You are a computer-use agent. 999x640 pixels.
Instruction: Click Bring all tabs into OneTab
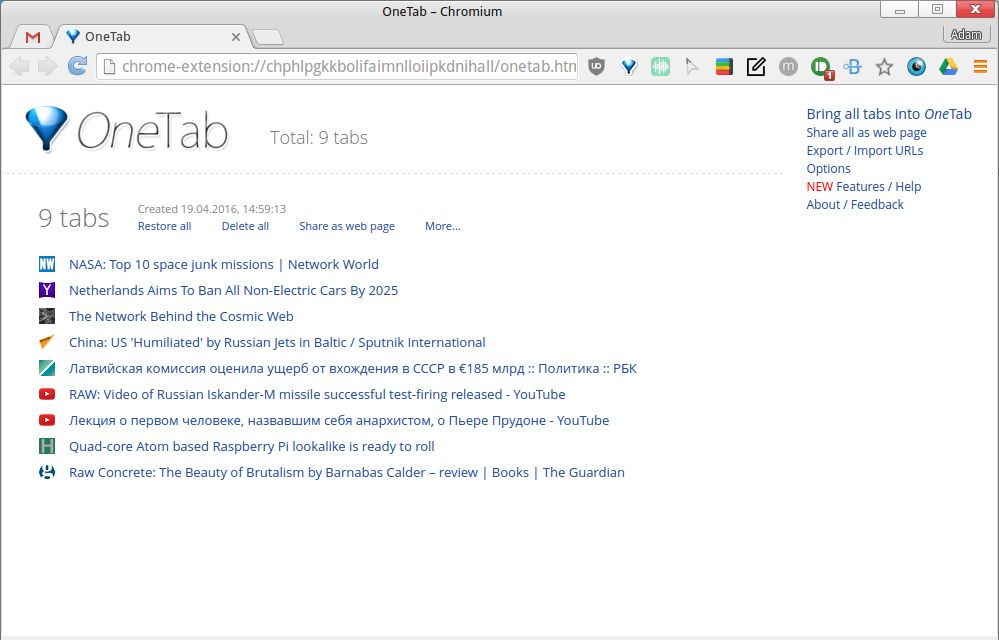tap(889, 114)
